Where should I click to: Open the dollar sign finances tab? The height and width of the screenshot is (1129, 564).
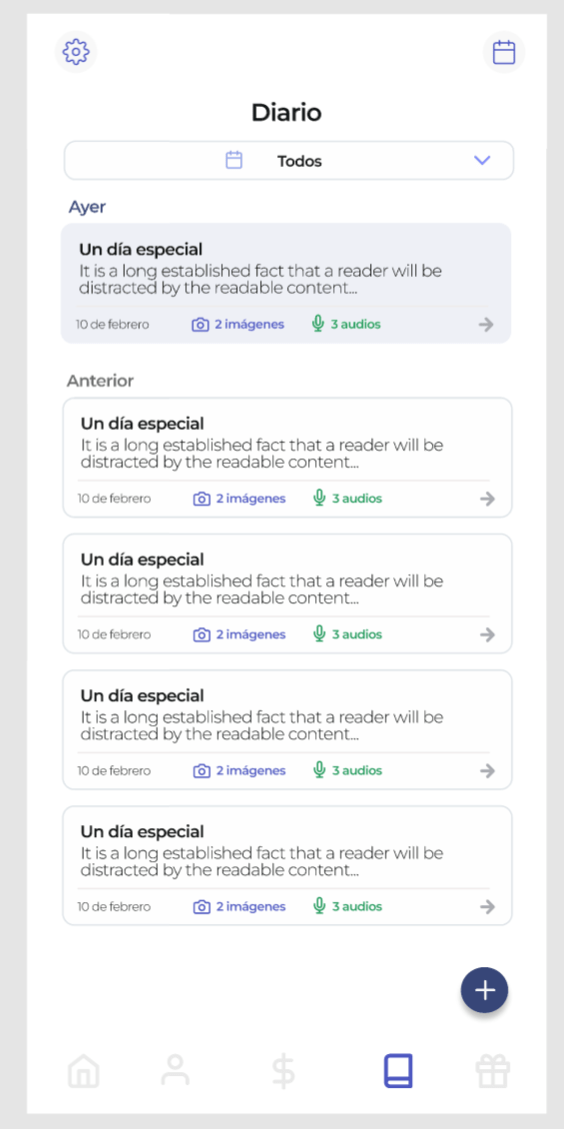[284, 1071]
